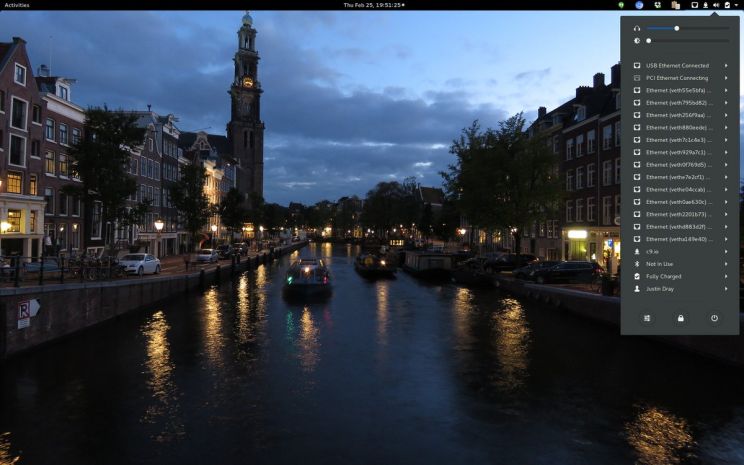Click the brightness icon beside the slider
The height and width of the screenshot is (465, 744).
tap(637, 41)
